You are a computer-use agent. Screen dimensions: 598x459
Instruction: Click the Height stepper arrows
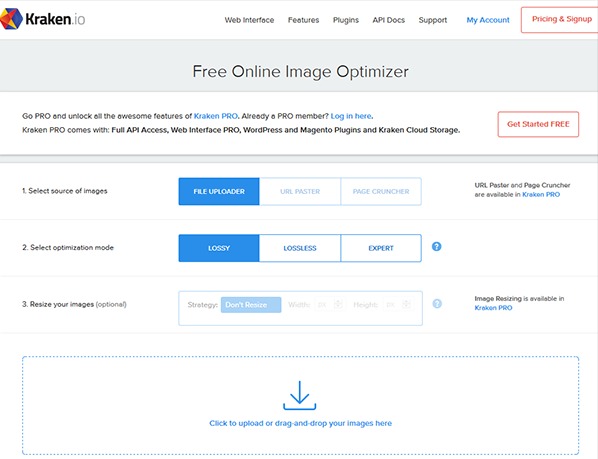coord(407,304)
